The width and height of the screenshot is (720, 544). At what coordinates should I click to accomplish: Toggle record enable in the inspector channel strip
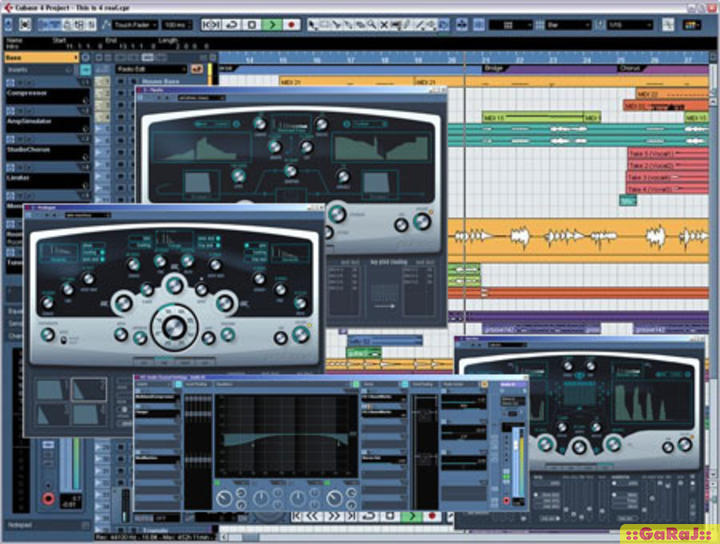(47, 497)
